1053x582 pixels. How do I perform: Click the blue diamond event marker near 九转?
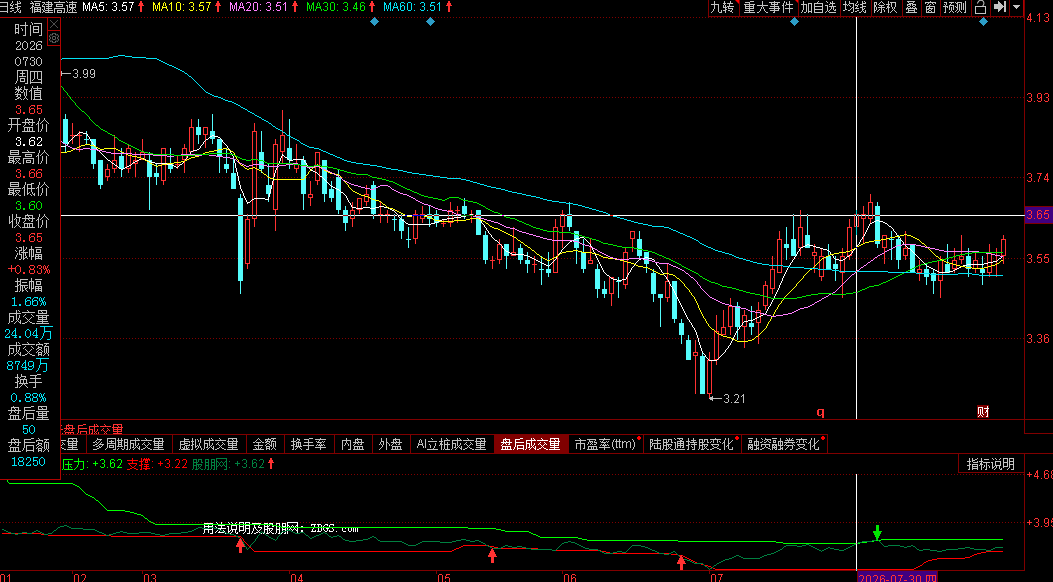point(794,22)
